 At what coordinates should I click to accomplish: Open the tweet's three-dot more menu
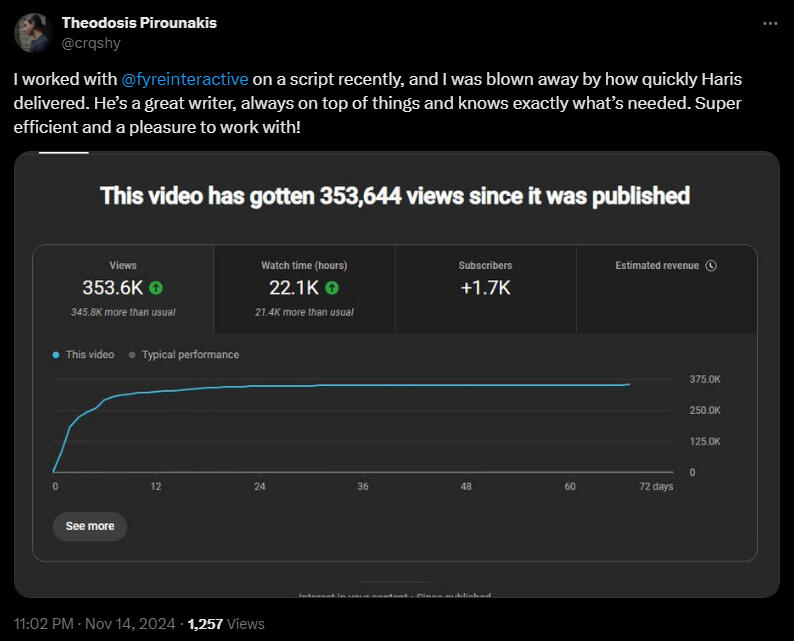pyautogui.click(x=769, y=23)
